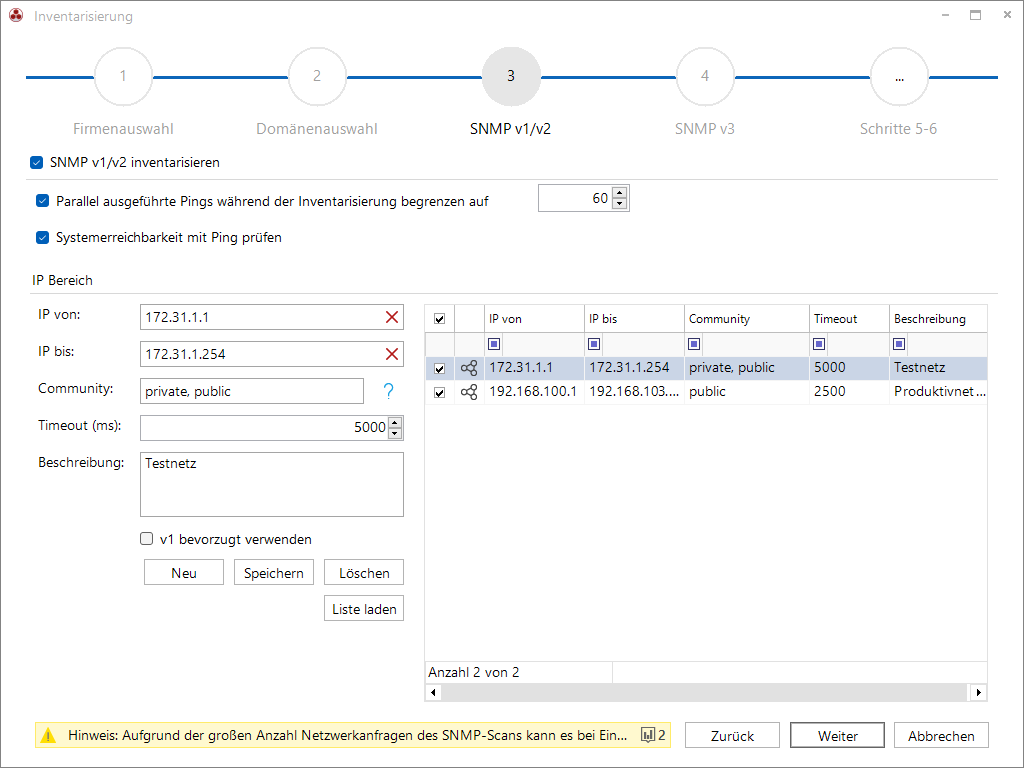
Task: Click the yellow warning triangle icon
Action: click(x=48, y=735)
